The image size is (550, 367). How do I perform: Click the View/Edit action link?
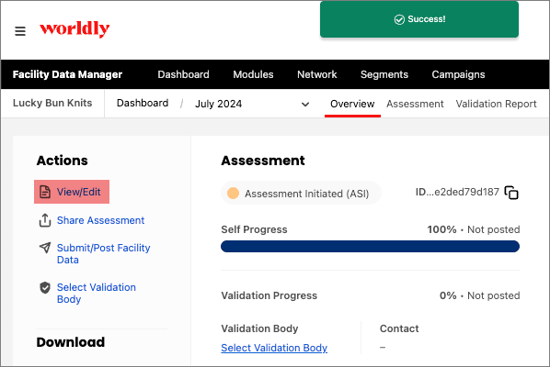click(79, 192)
